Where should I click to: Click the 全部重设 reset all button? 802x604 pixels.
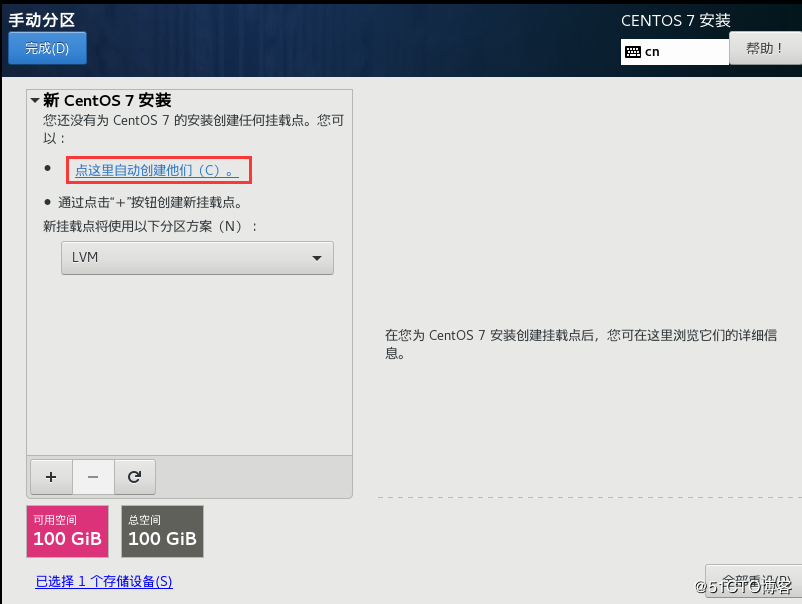(x=753, y=581)
